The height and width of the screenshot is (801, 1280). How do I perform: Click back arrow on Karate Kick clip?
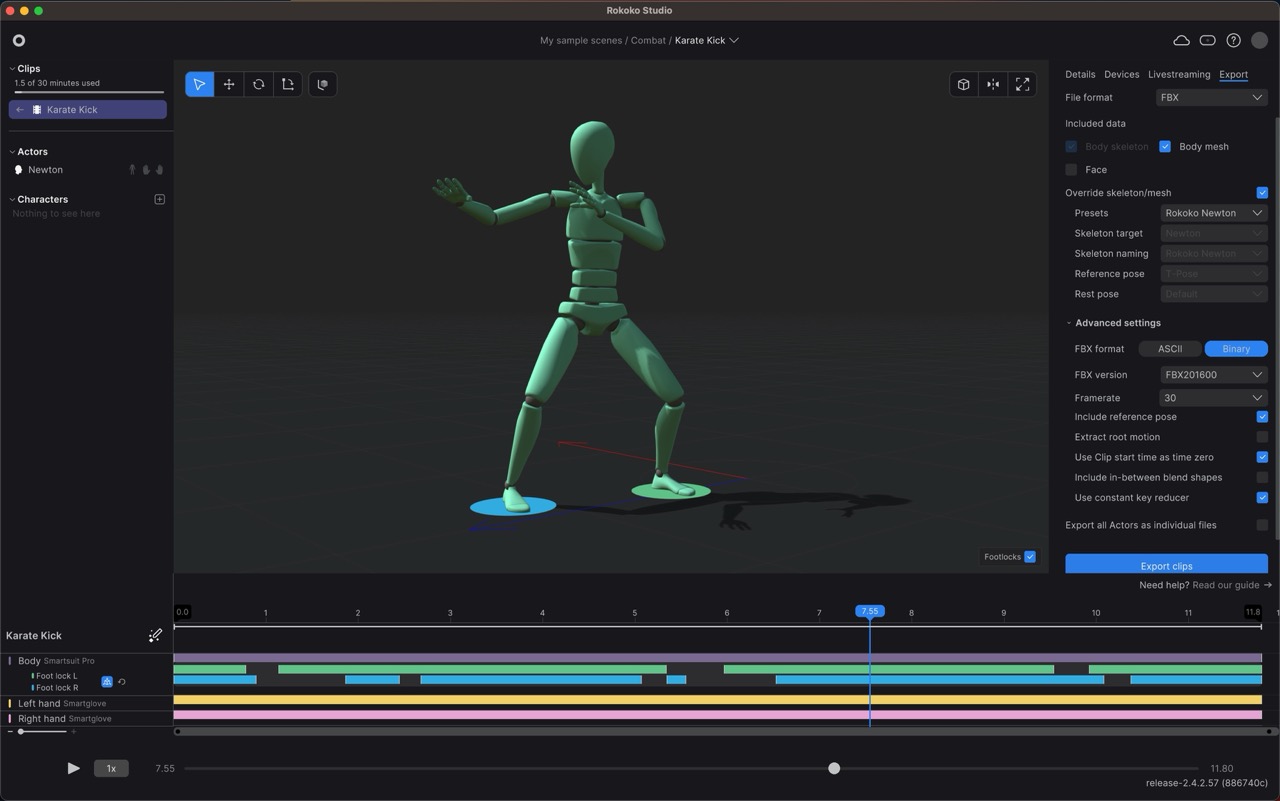coord(20,110)
